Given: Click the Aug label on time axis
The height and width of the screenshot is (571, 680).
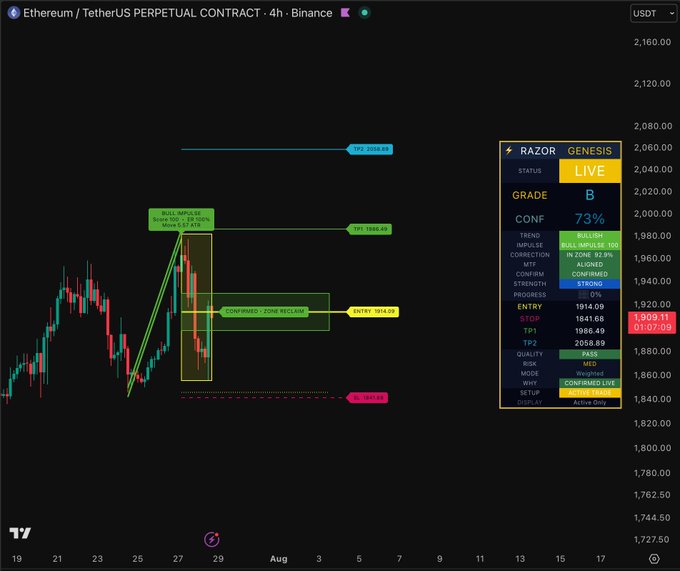Looking at the screenshot, I should tap(278, 559).
